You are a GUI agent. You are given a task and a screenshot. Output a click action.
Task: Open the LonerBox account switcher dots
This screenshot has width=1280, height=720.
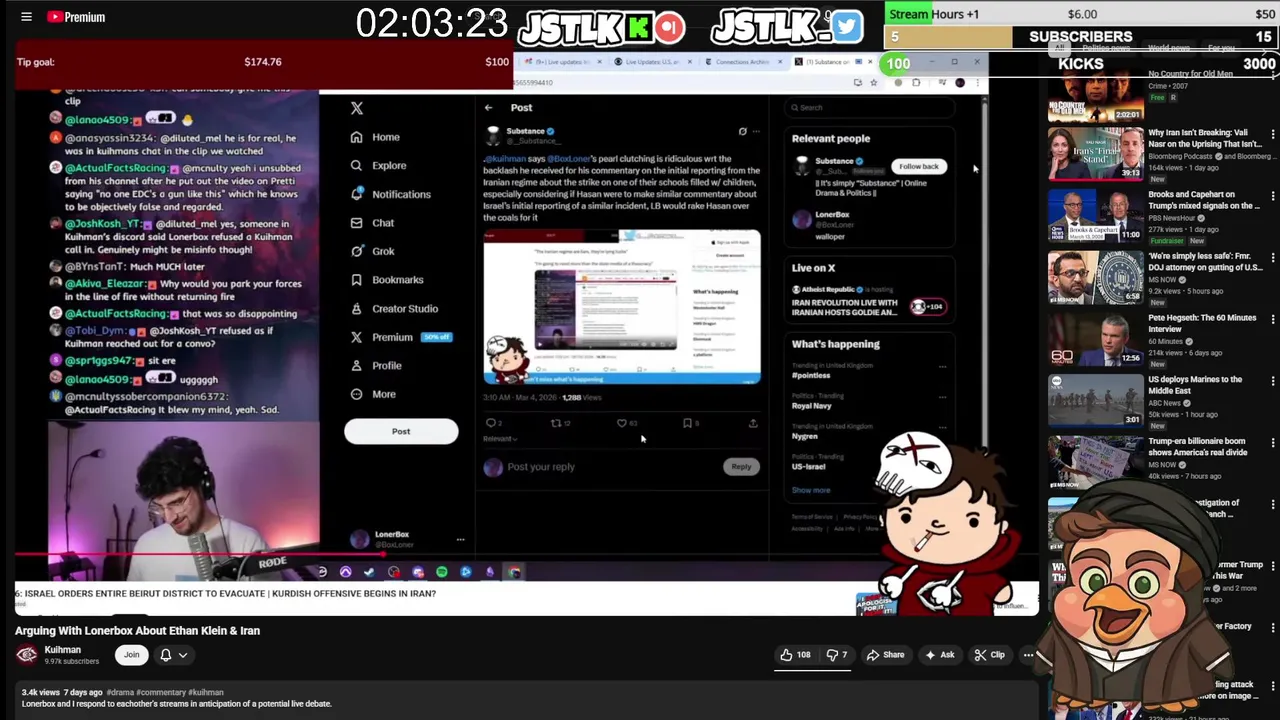point(460,540)
